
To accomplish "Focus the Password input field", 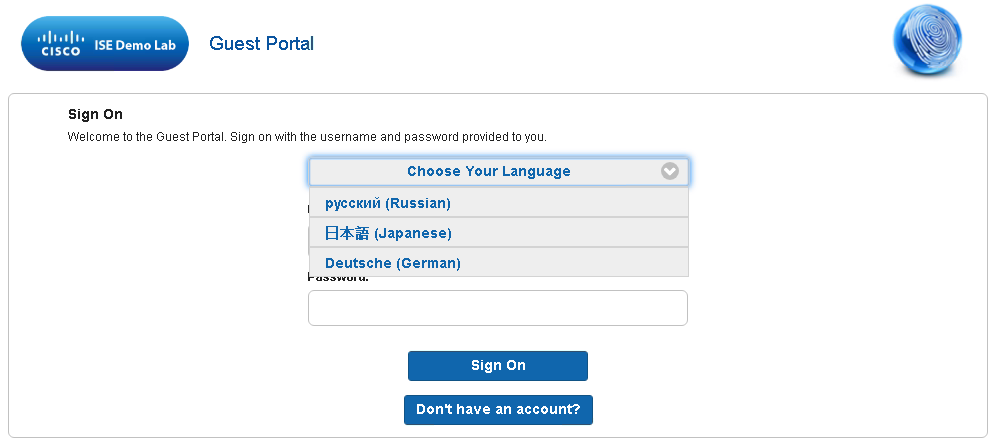I will coord(498,308).
